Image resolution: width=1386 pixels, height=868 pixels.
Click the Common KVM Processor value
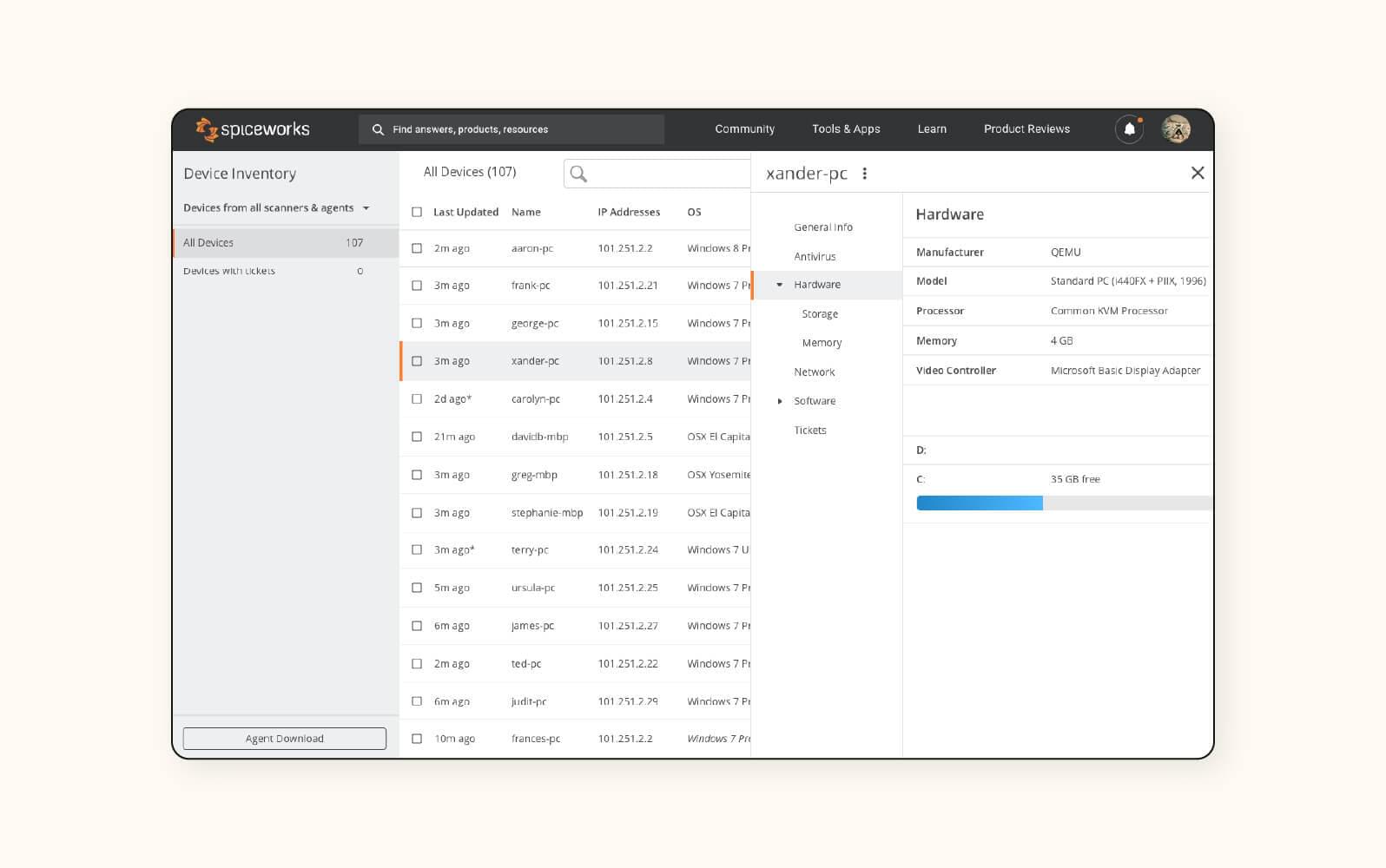1109,311
